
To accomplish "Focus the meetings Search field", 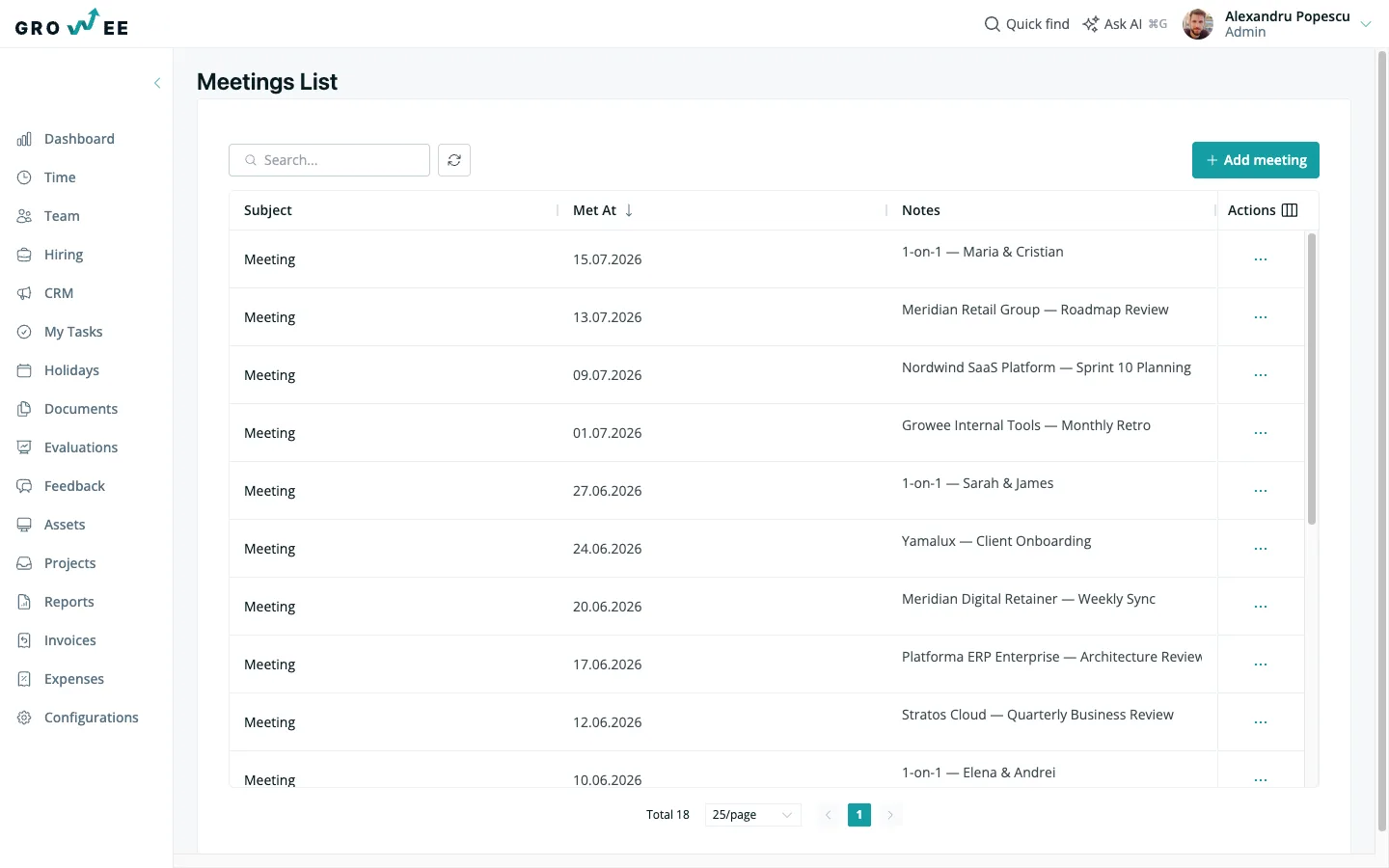I will point(329,160).
